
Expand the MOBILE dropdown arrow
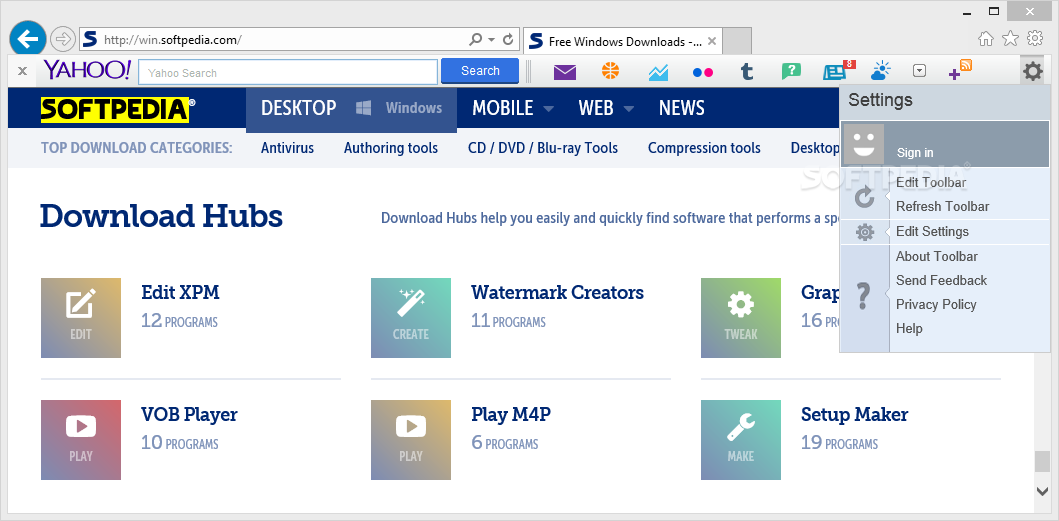coord(548,109)
